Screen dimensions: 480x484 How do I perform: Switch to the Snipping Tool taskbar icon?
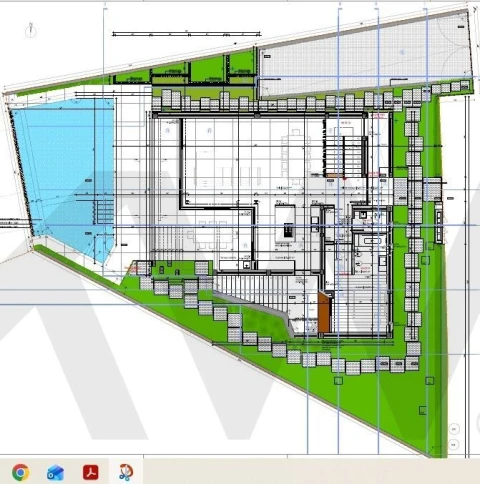pyautogui.click(x=126, y=472)
